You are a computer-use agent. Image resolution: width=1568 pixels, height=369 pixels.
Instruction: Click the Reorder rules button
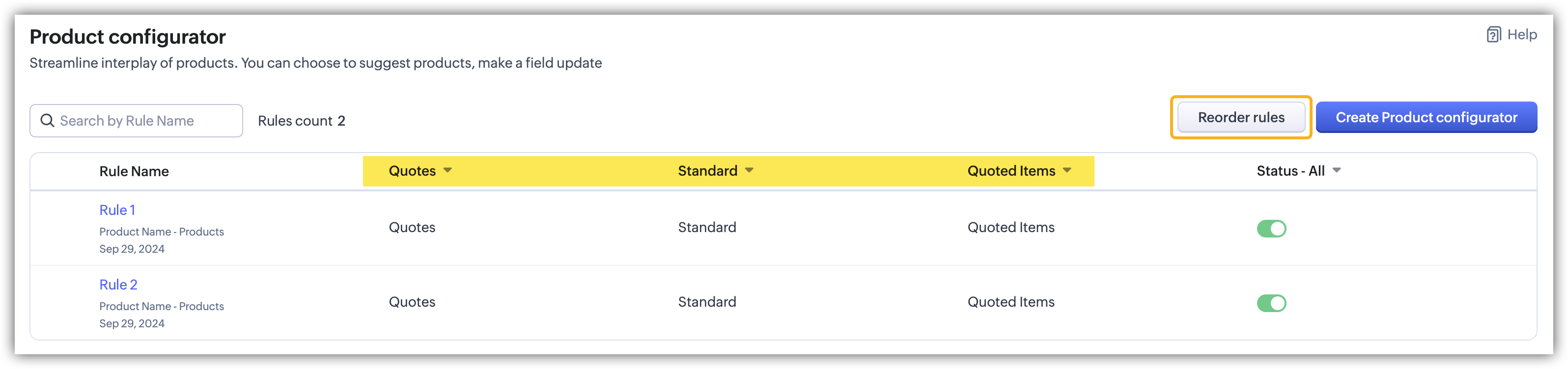1240,117
